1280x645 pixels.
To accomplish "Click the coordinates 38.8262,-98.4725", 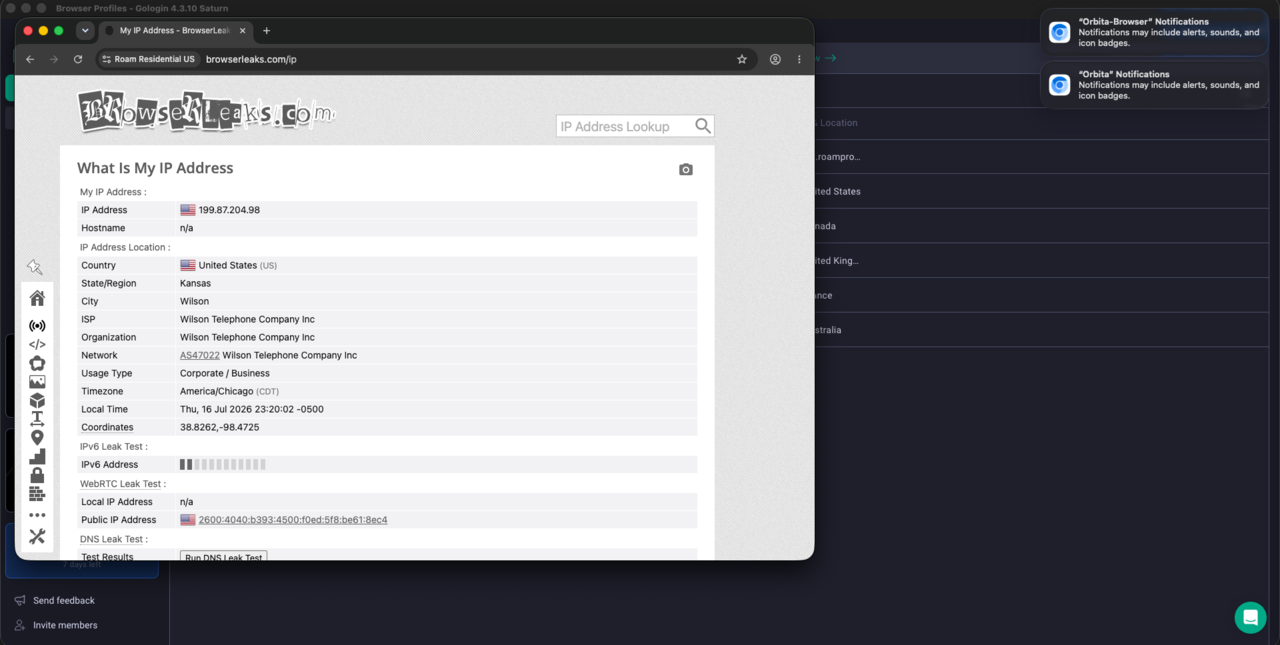I will [219, 427].
